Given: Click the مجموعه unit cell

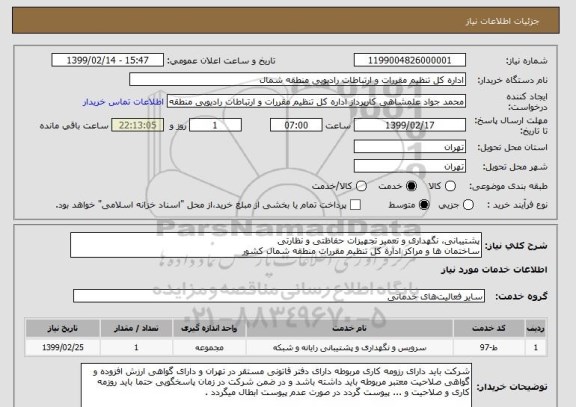Looking at the screenshot, I should pyautogui.click(x=209, y=347).
